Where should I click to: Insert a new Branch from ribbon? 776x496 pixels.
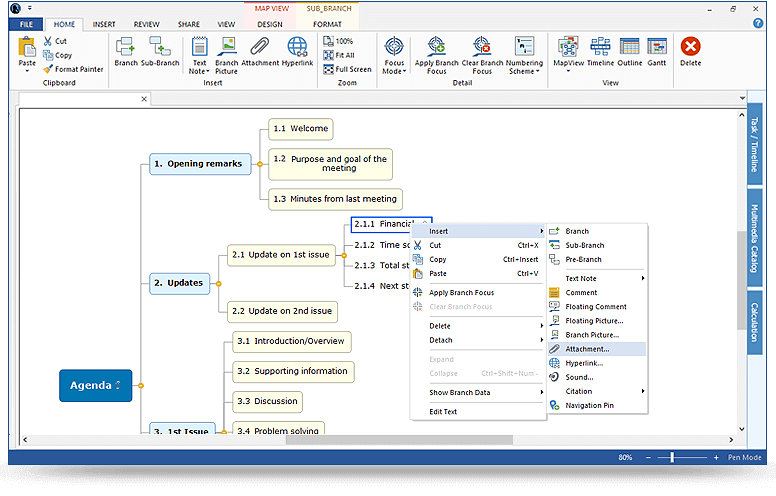coord(126,51)
